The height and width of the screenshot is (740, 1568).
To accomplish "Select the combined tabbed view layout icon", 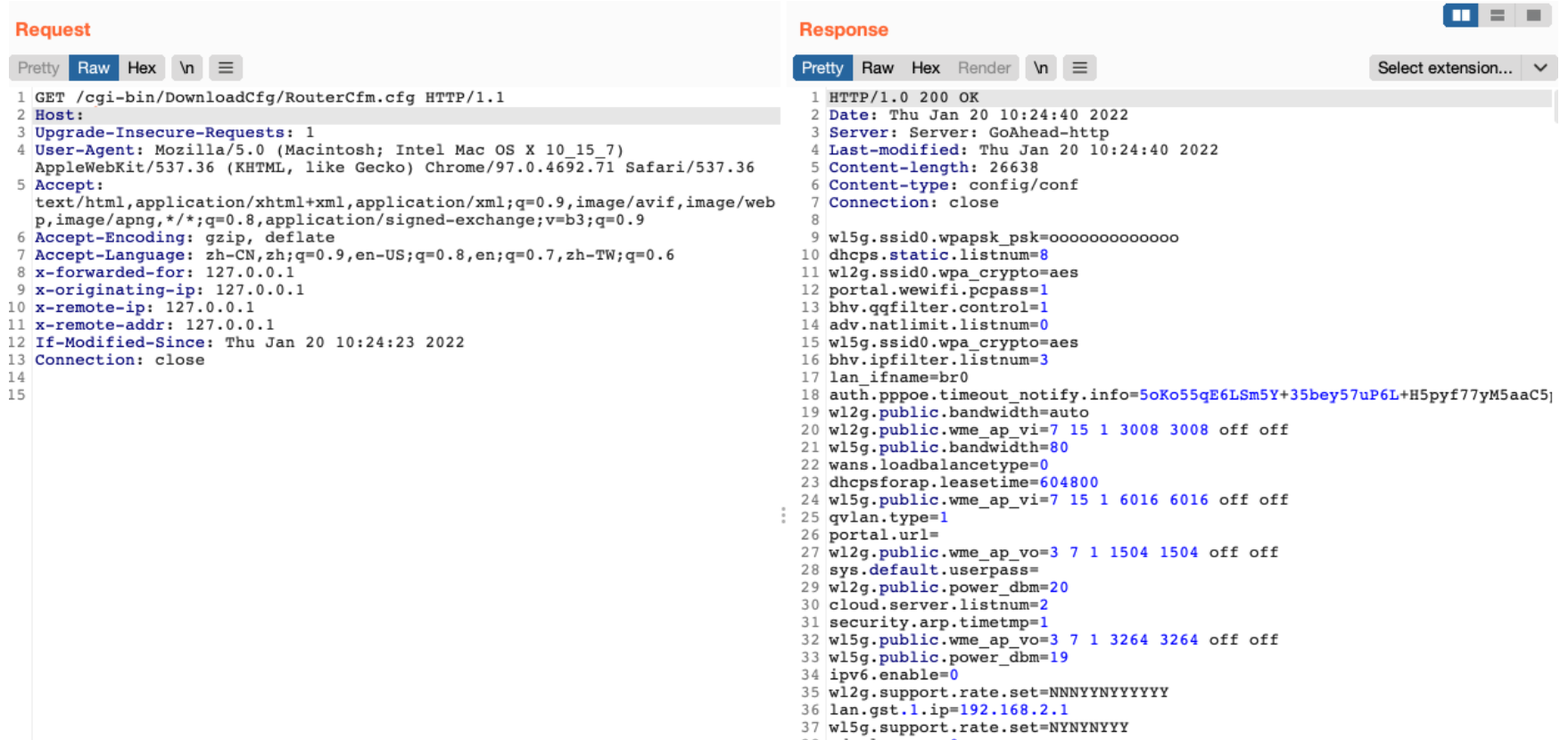I will 1533,15.
